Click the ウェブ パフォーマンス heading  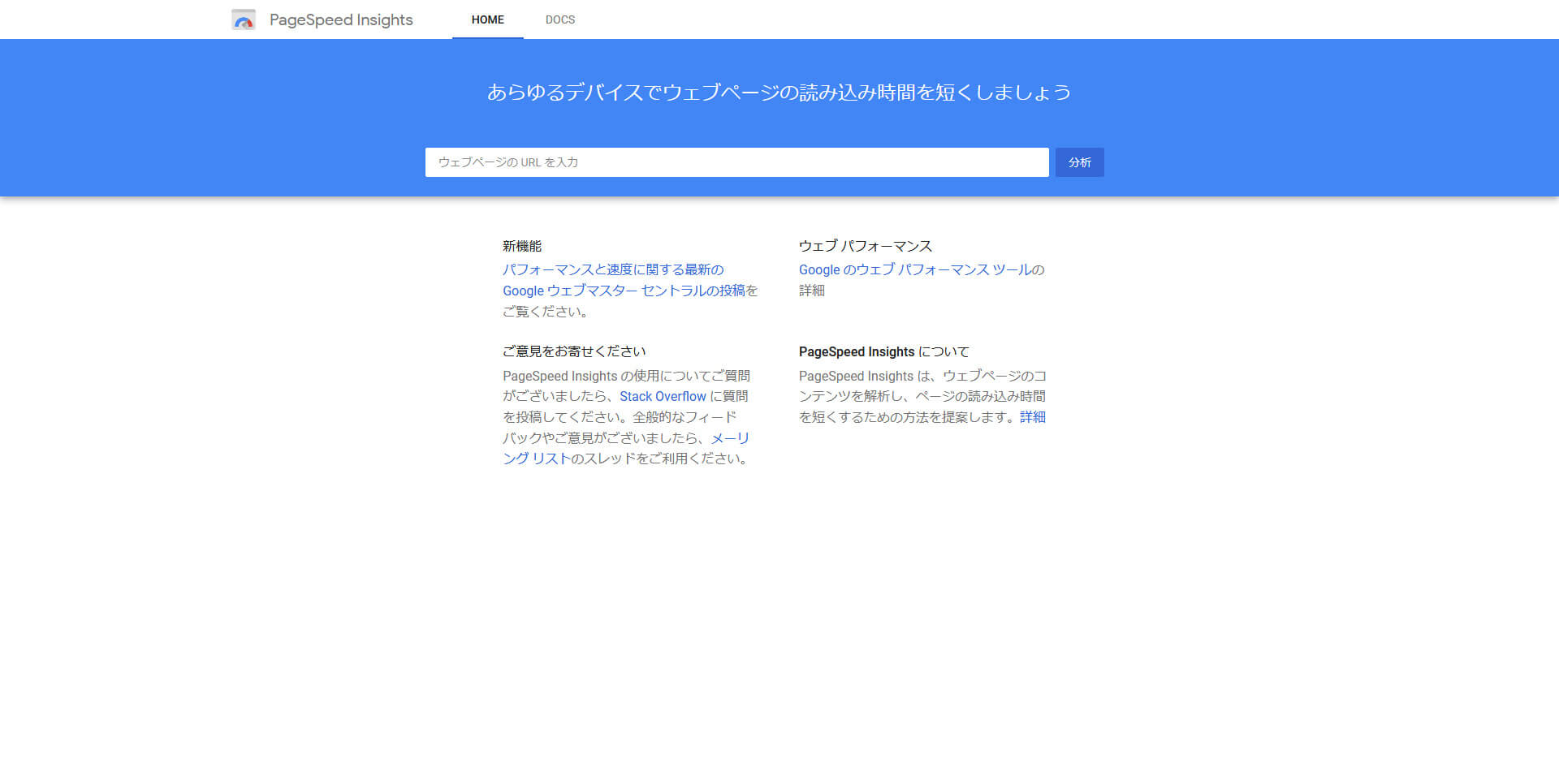(866, 246)
